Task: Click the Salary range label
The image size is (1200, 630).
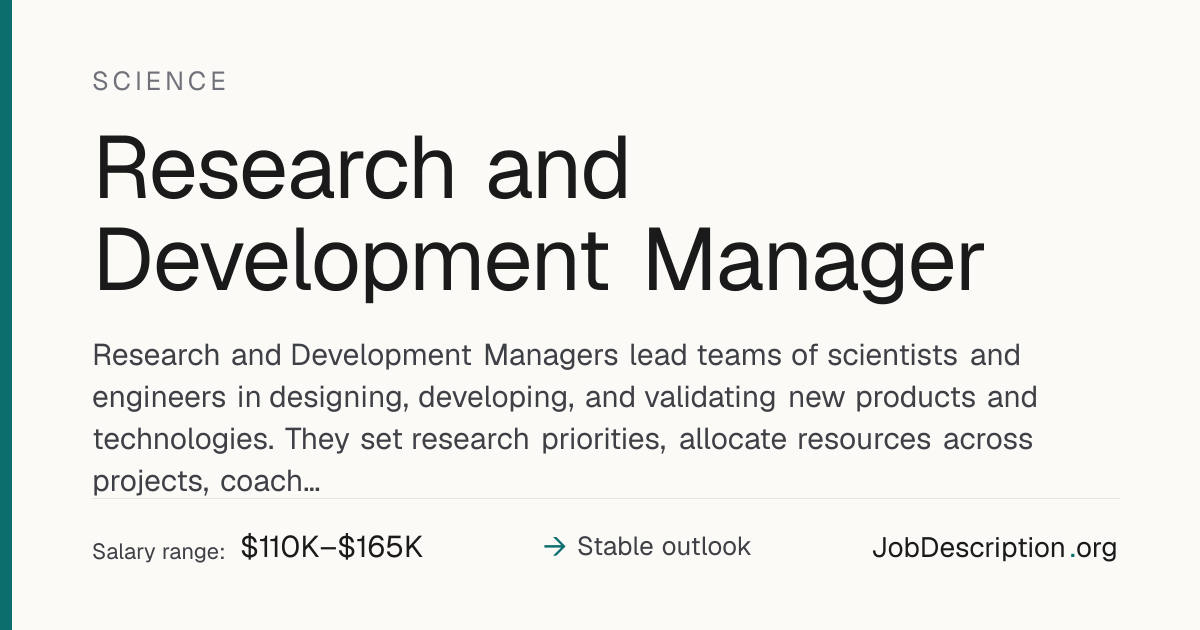Action: tap(158, 551)
